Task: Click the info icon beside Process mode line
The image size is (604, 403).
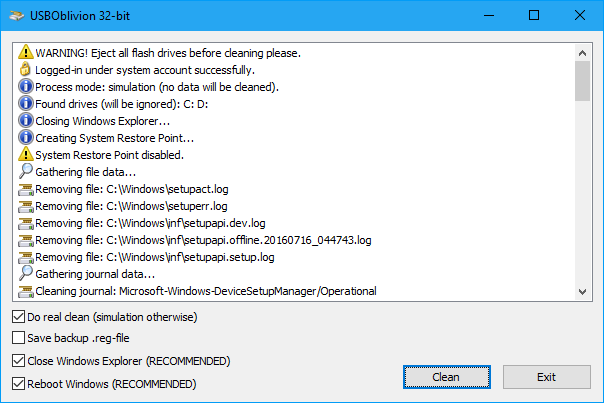Action: coord(26,87)
